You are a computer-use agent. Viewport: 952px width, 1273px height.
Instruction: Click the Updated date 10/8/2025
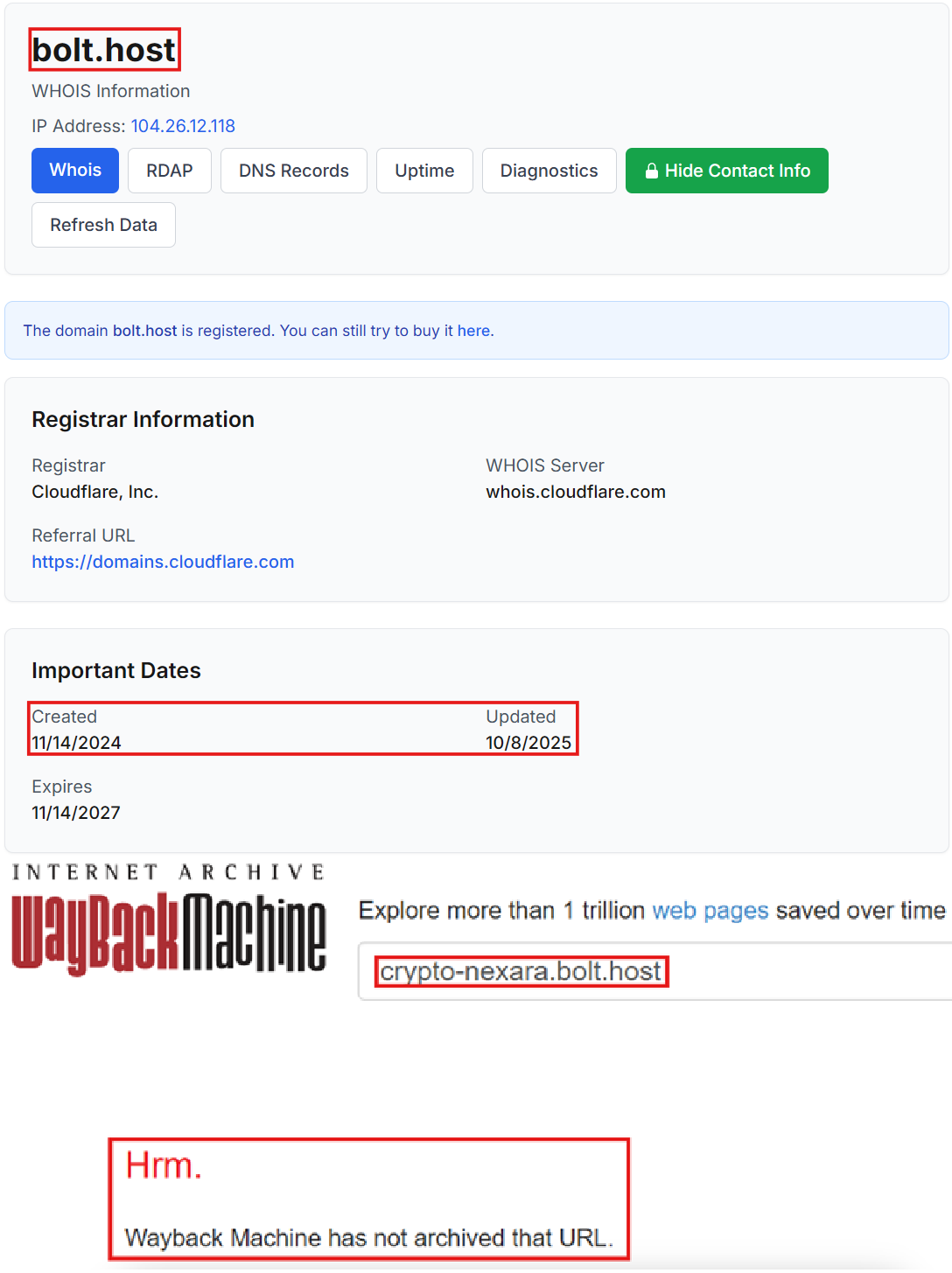tap(528, 742)
